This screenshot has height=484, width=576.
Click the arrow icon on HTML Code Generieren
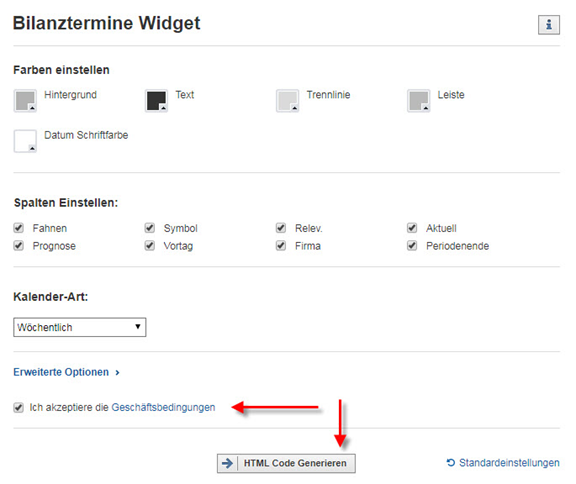228,463
